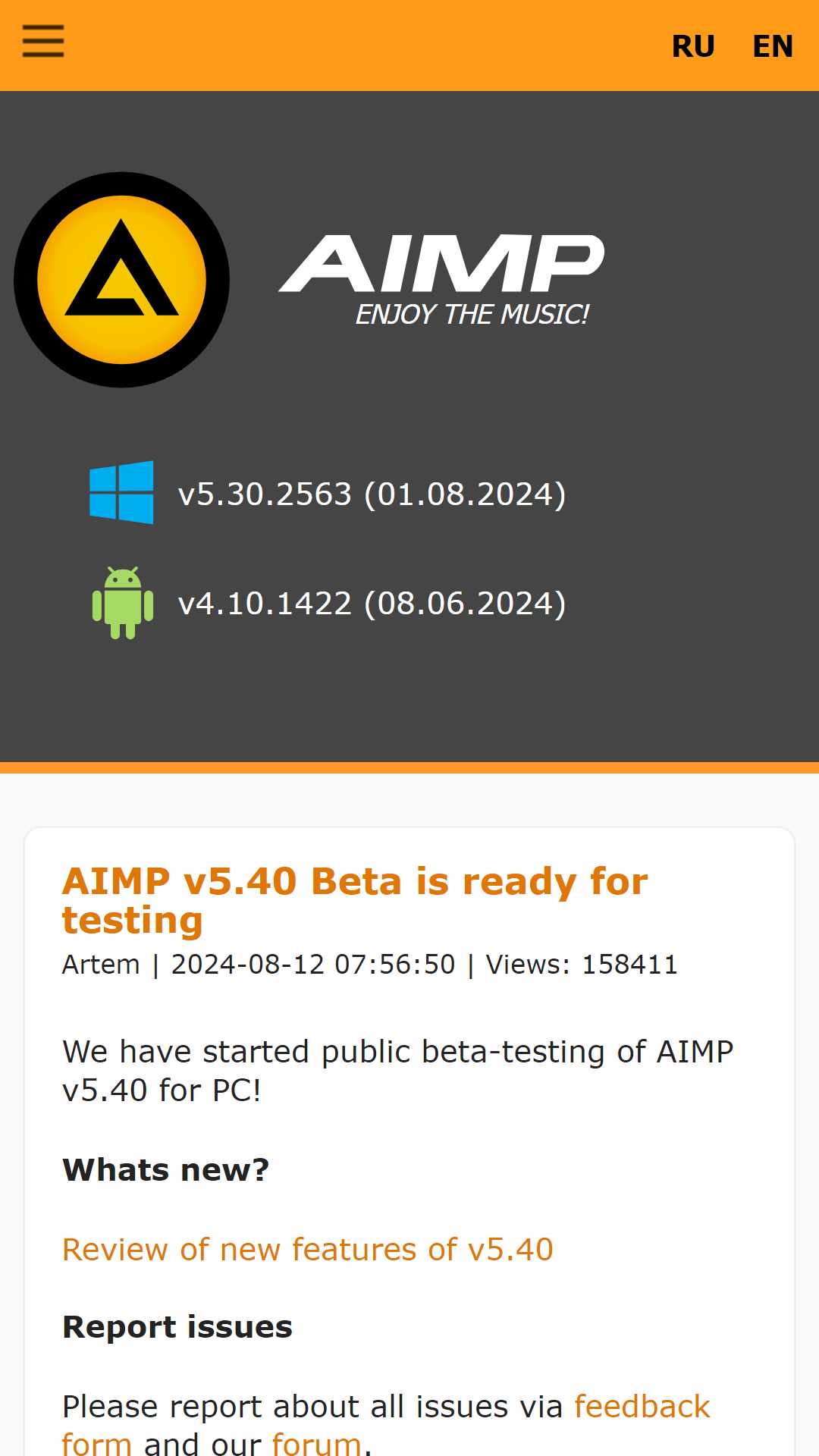
Task: Open Review of new features of v5.40
Action: (308, 1250)
